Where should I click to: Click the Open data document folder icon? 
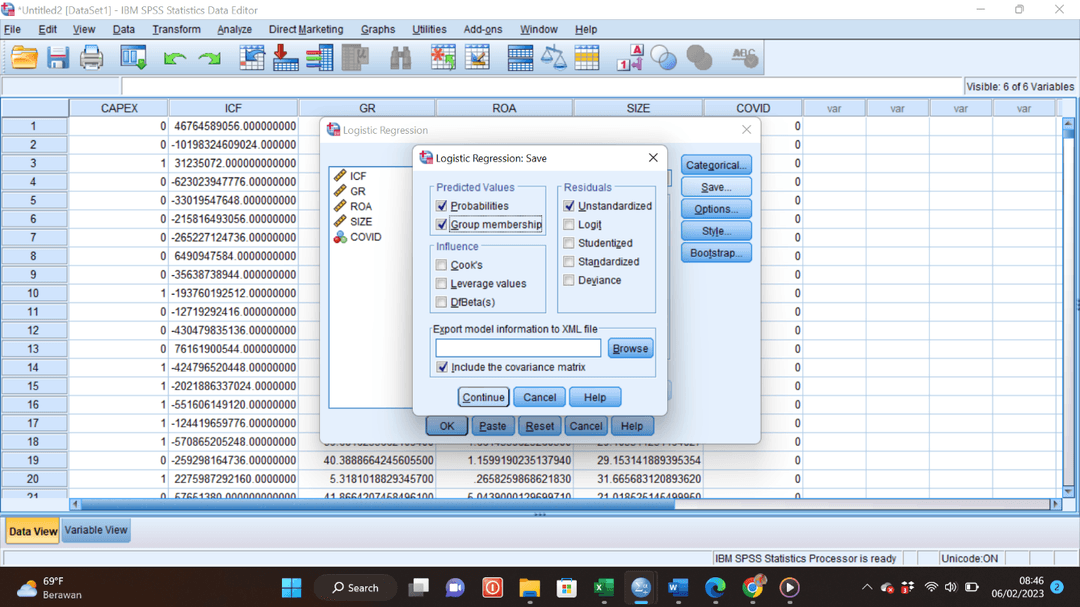(24, 58)
